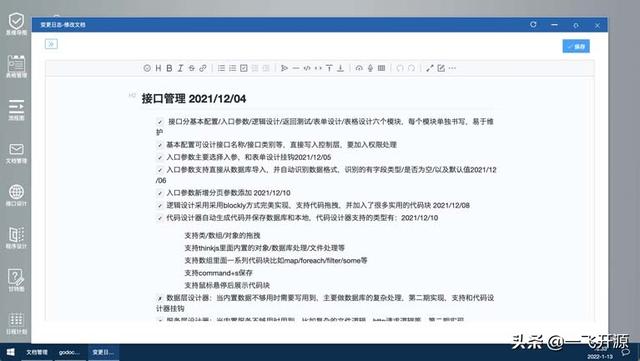Open 日程计划 grid icon in the sidebar
The height and width of the screenshot is (361, 640).
(16, 323)
